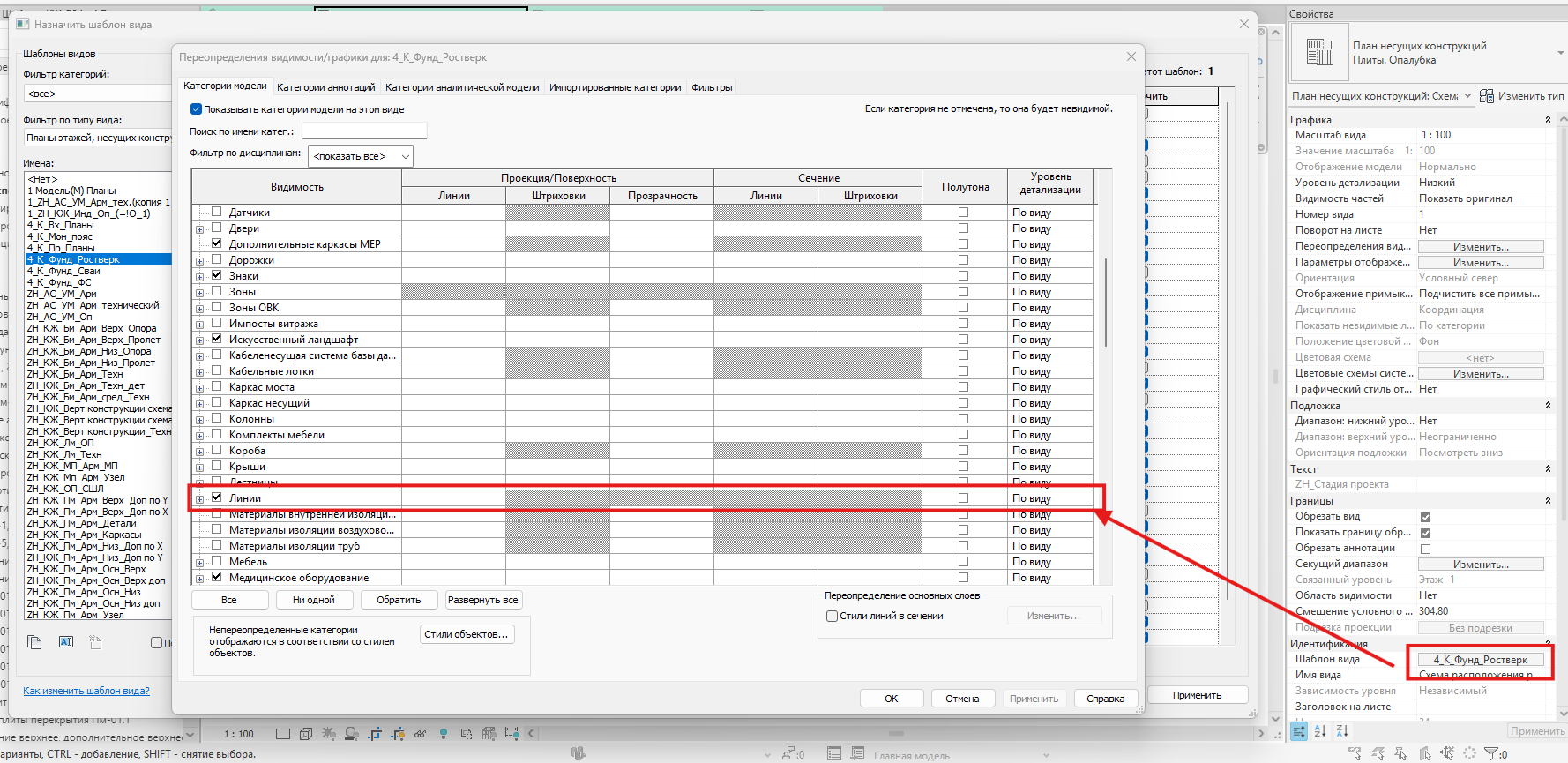
Task: Expand the Линии category tree node
Action: click(199, 499)
